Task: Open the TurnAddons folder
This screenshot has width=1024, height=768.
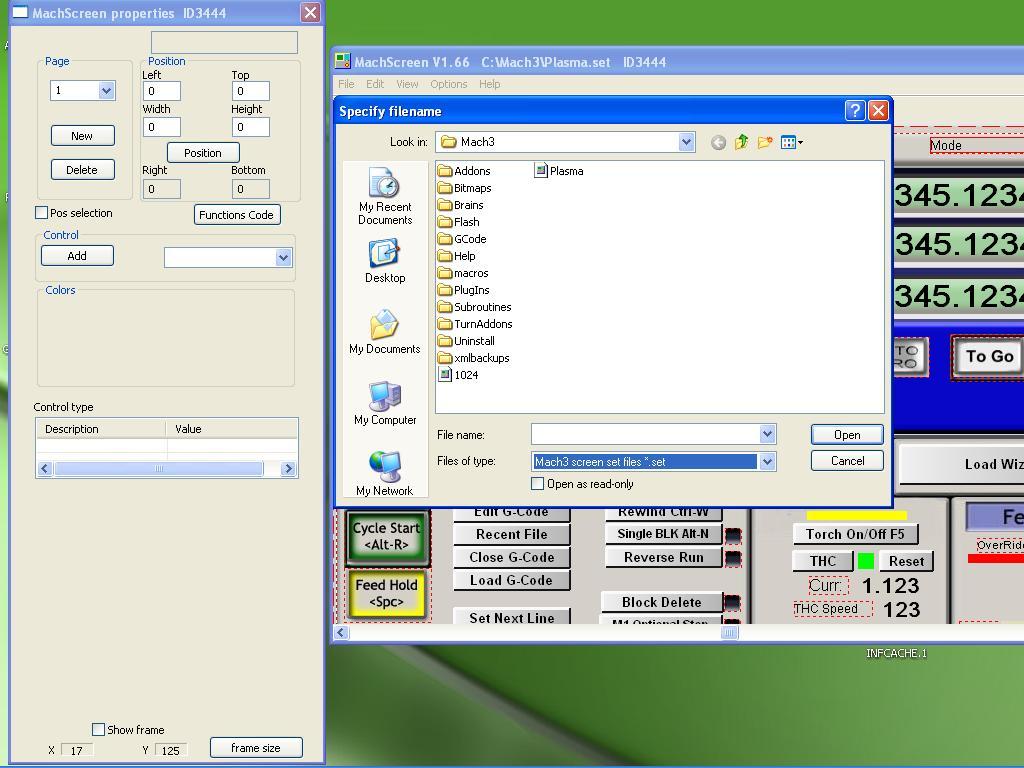Action: pyautogui.click(x=476, y=324)
